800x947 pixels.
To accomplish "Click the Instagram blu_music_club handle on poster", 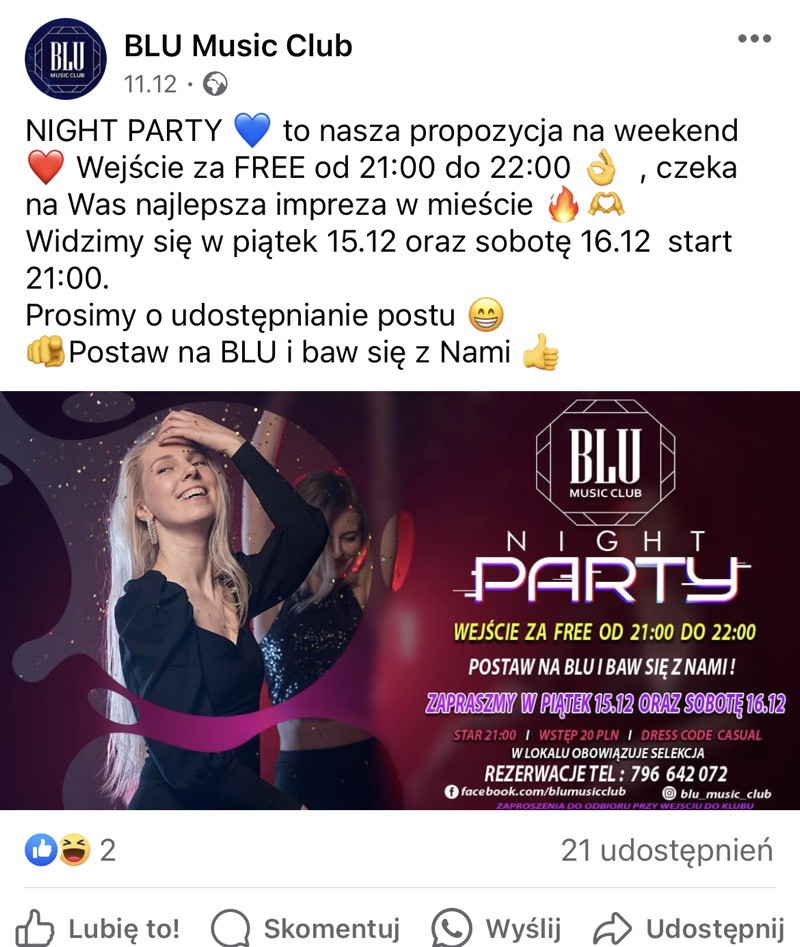I will [717, 794].
